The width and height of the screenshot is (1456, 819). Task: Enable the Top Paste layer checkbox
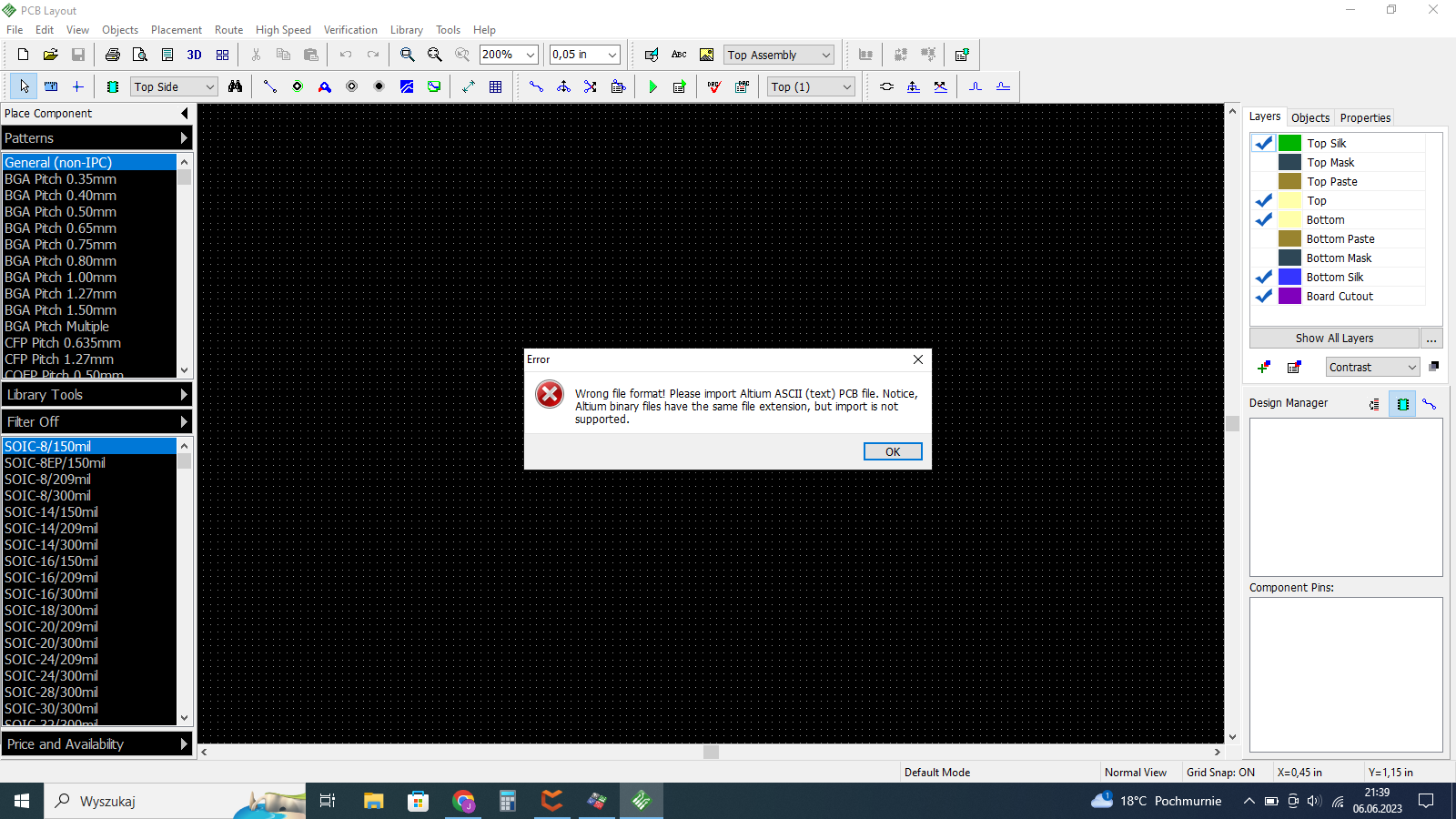click(1264, 181)
